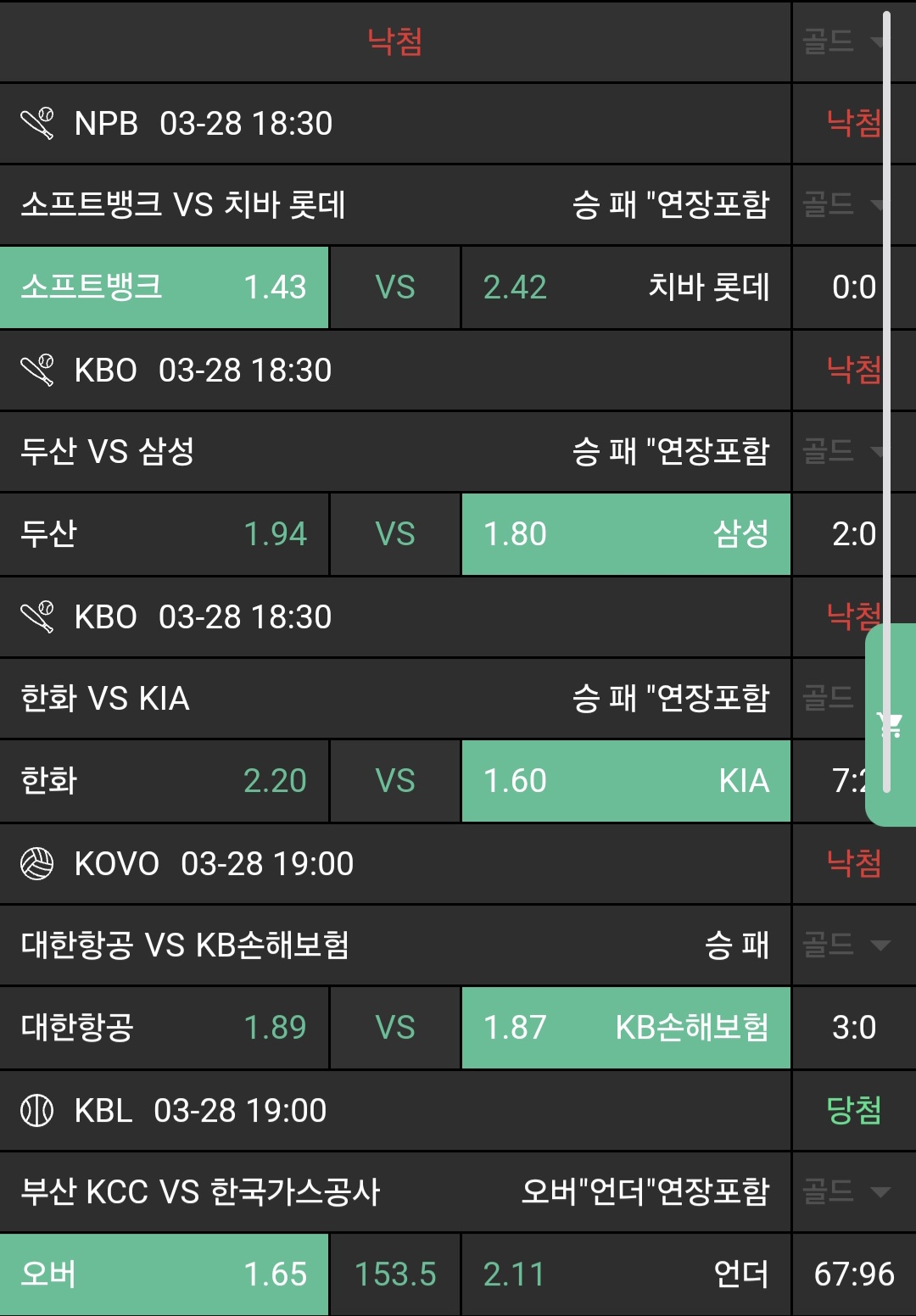Select 오버 at 1.65 odds
The height and width of the screenshot is (1316, 916).
tap(164, 1274)
